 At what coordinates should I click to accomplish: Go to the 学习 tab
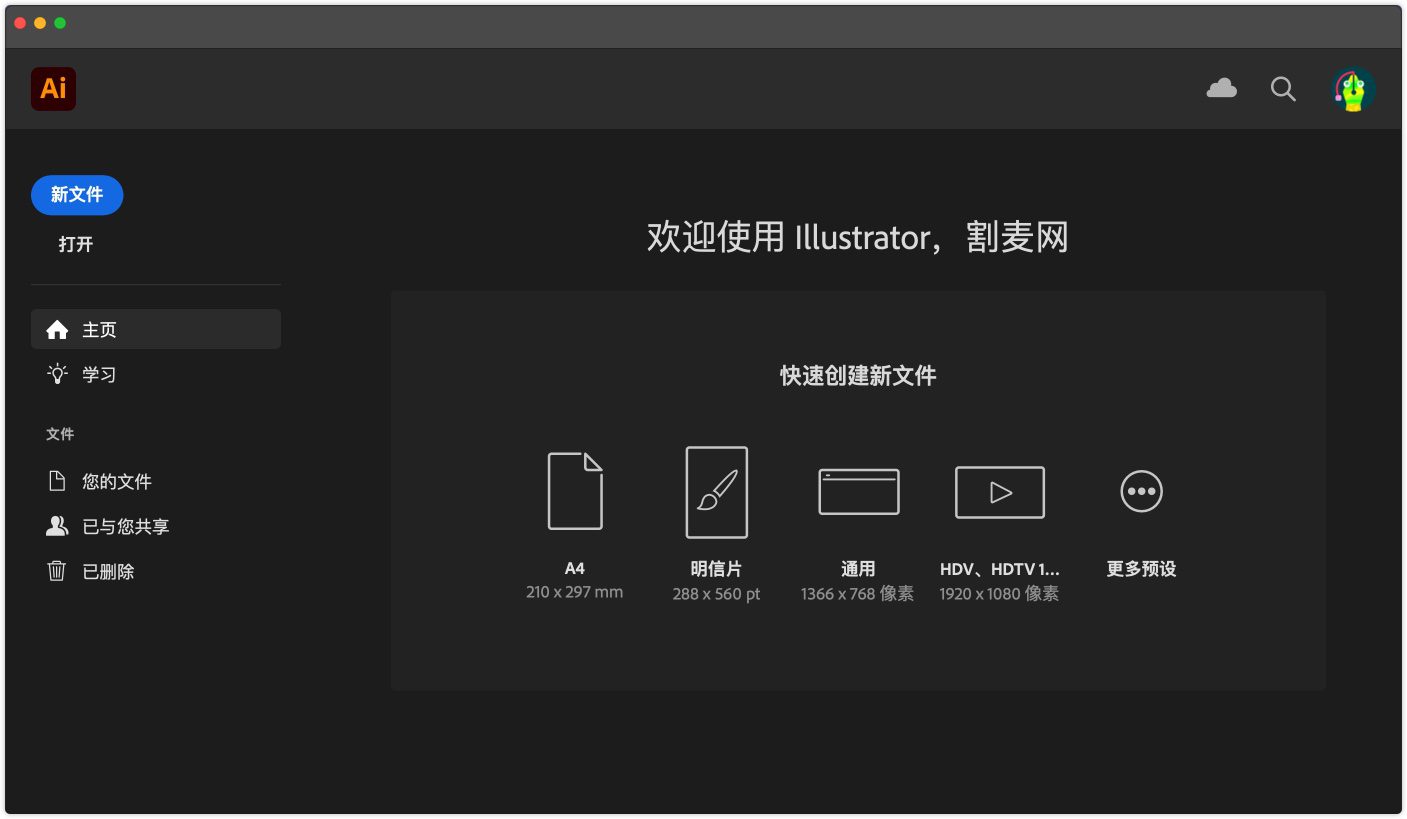coord(99,375)
